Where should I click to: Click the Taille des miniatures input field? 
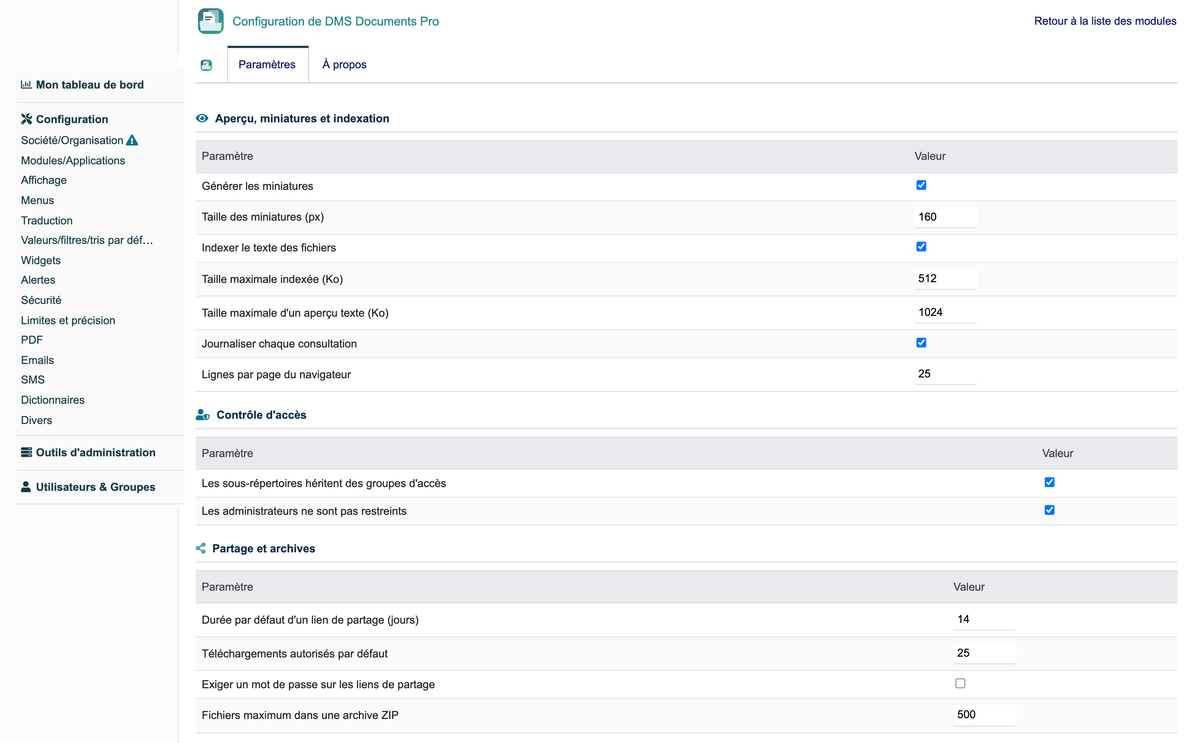point(945,217)
